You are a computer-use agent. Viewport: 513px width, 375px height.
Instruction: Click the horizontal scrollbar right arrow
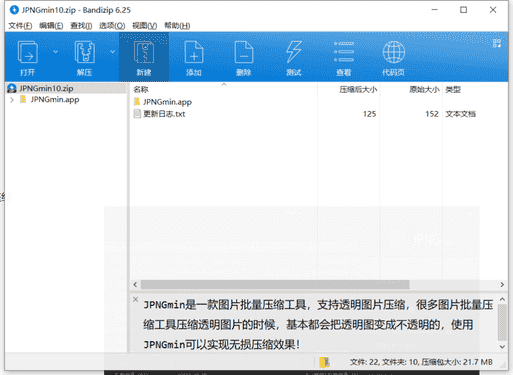502,284
